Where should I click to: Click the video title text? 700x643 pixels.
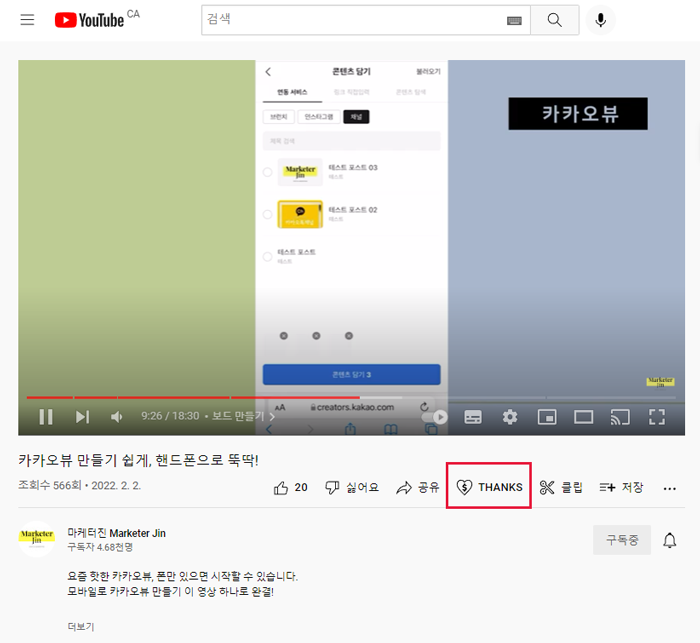138,460
